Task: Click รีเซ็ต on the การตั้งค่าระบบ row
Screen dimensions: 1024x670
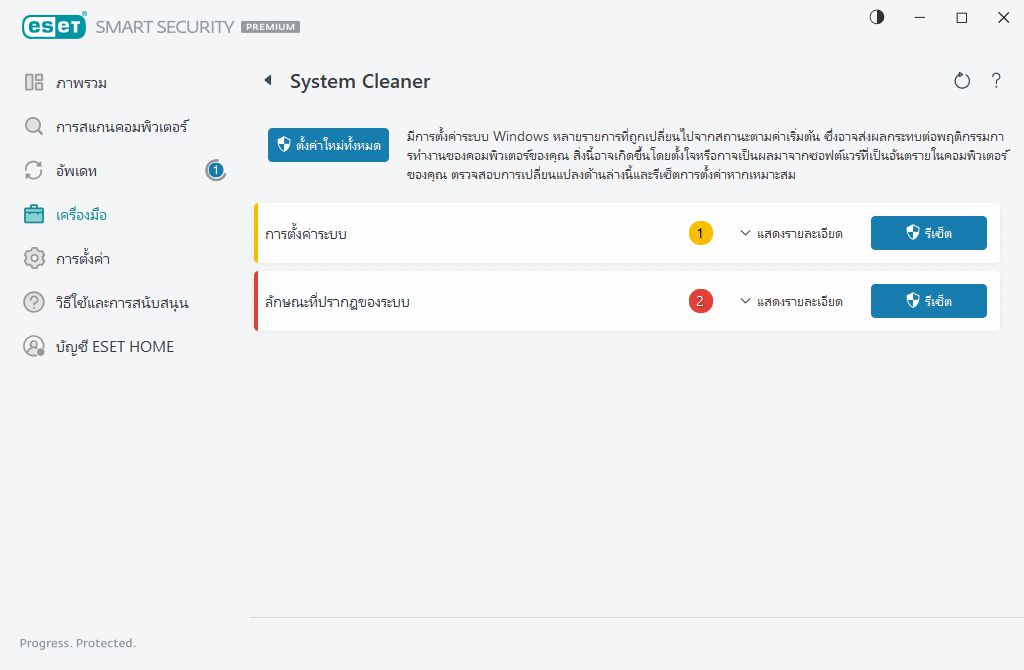Action: tap(928, 233)
